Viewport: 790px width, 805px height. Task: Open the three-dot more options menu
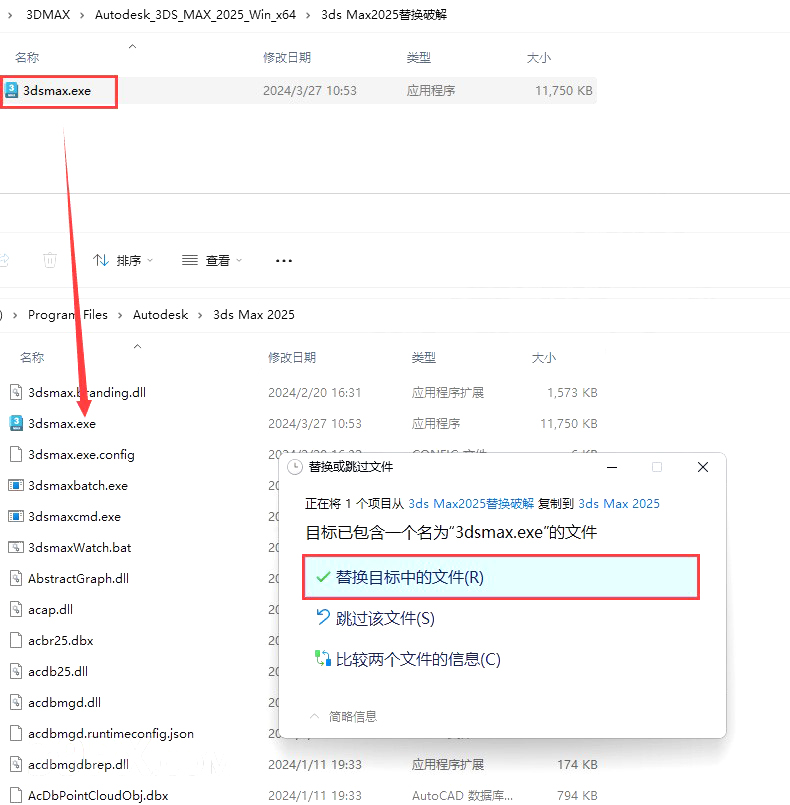(x=284, y=261)
